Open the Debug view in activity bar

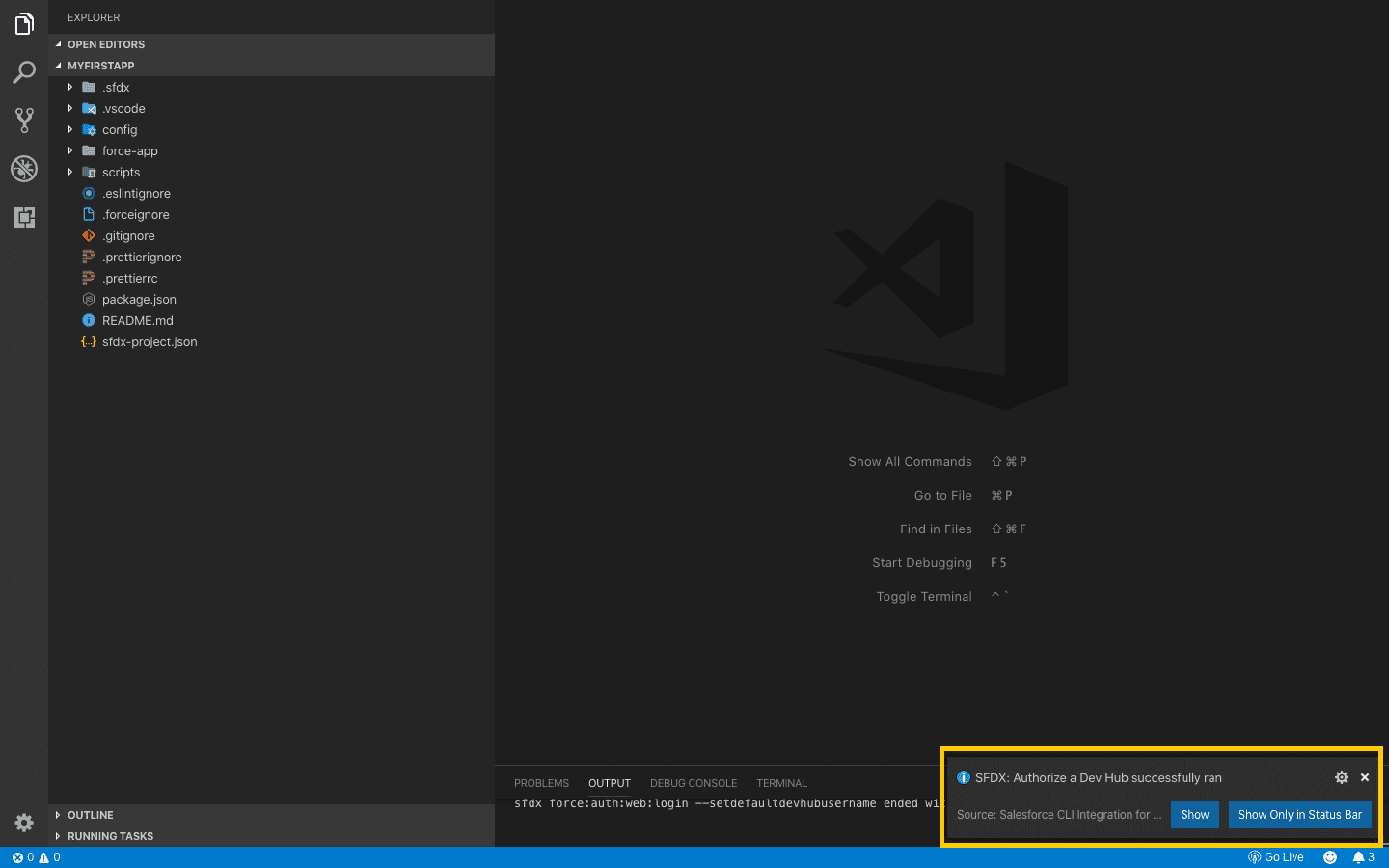(x=24, y=169)
